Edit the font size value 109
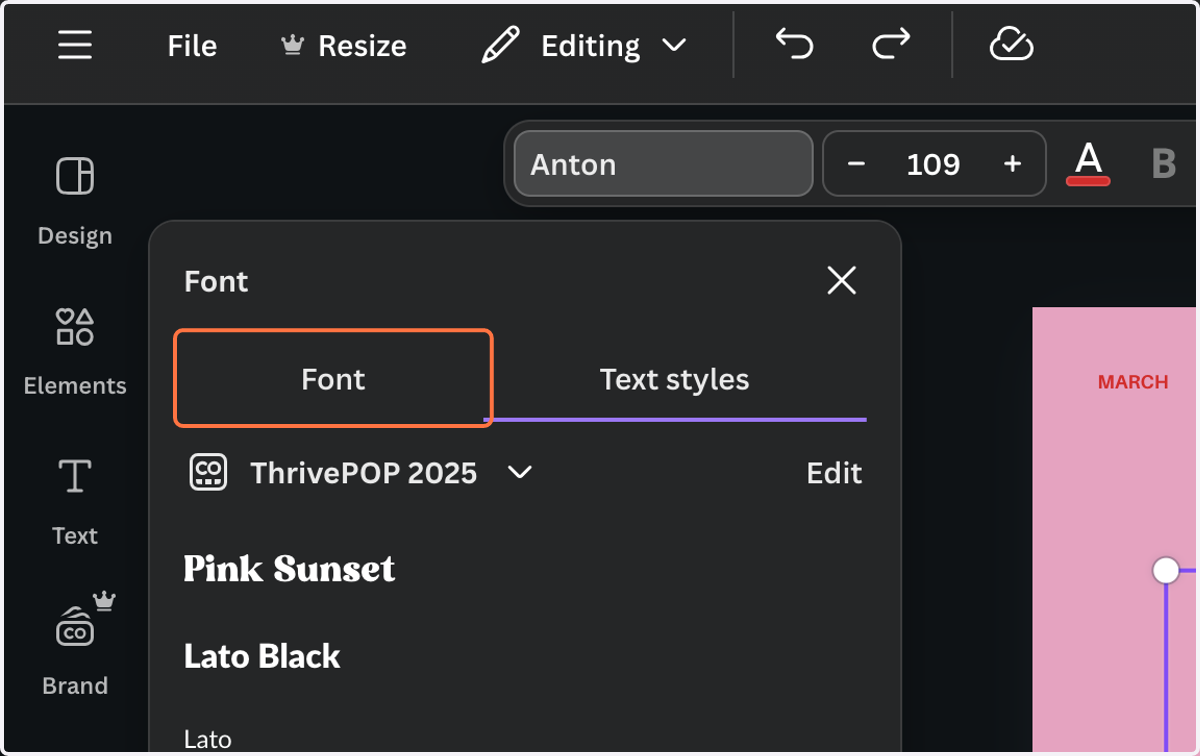The image size is (1200, 756). coord(933,164)
